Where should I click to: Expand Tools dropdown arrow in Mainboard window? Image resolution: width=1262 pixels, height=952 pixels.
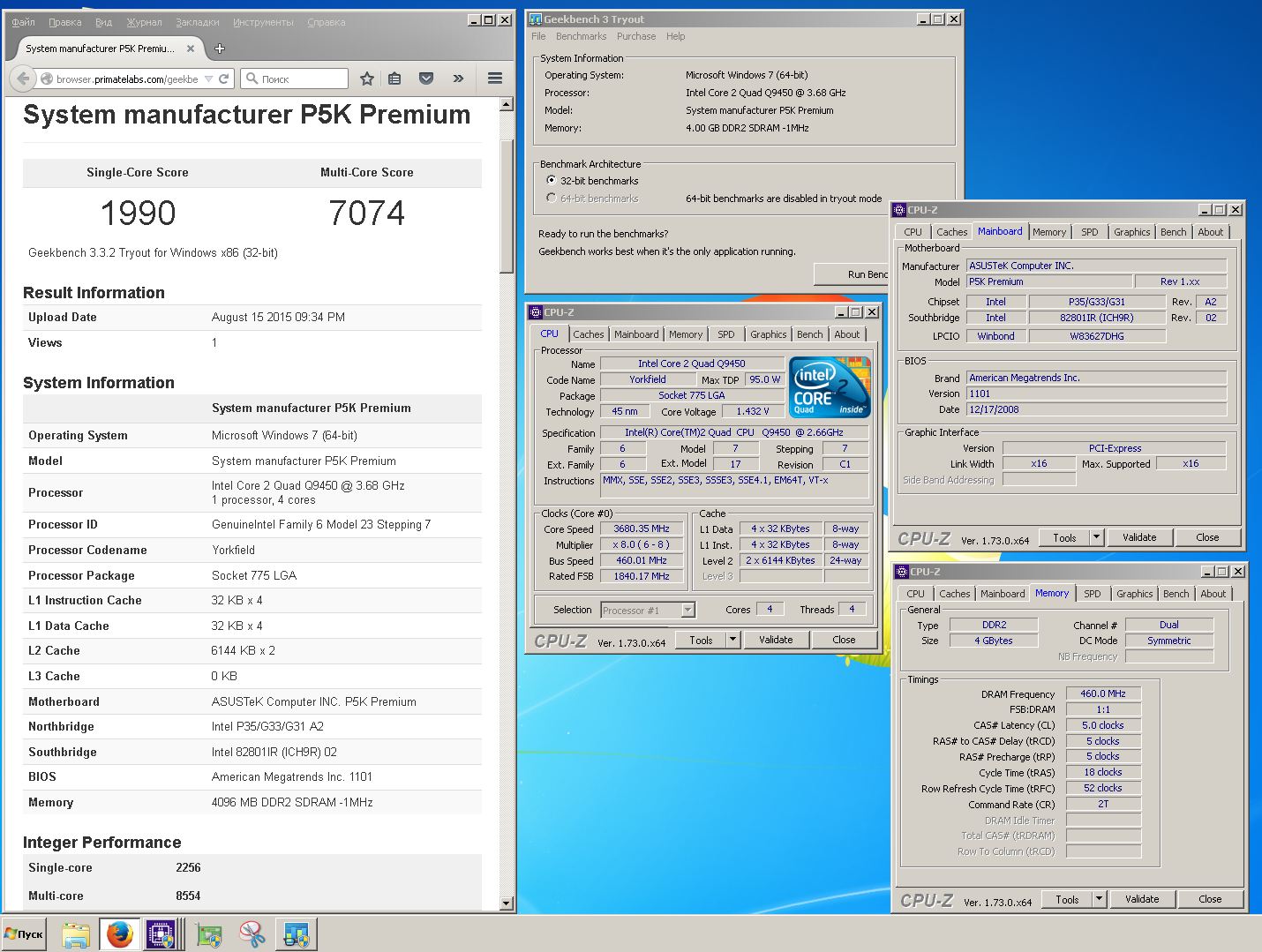1096,537
